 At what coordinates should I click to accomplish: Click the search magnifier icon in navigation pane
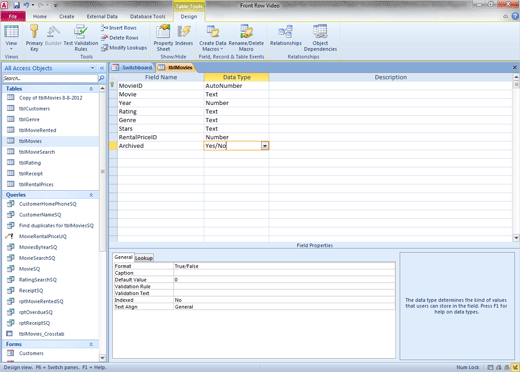pyautogui.click(x=101, y=78)
